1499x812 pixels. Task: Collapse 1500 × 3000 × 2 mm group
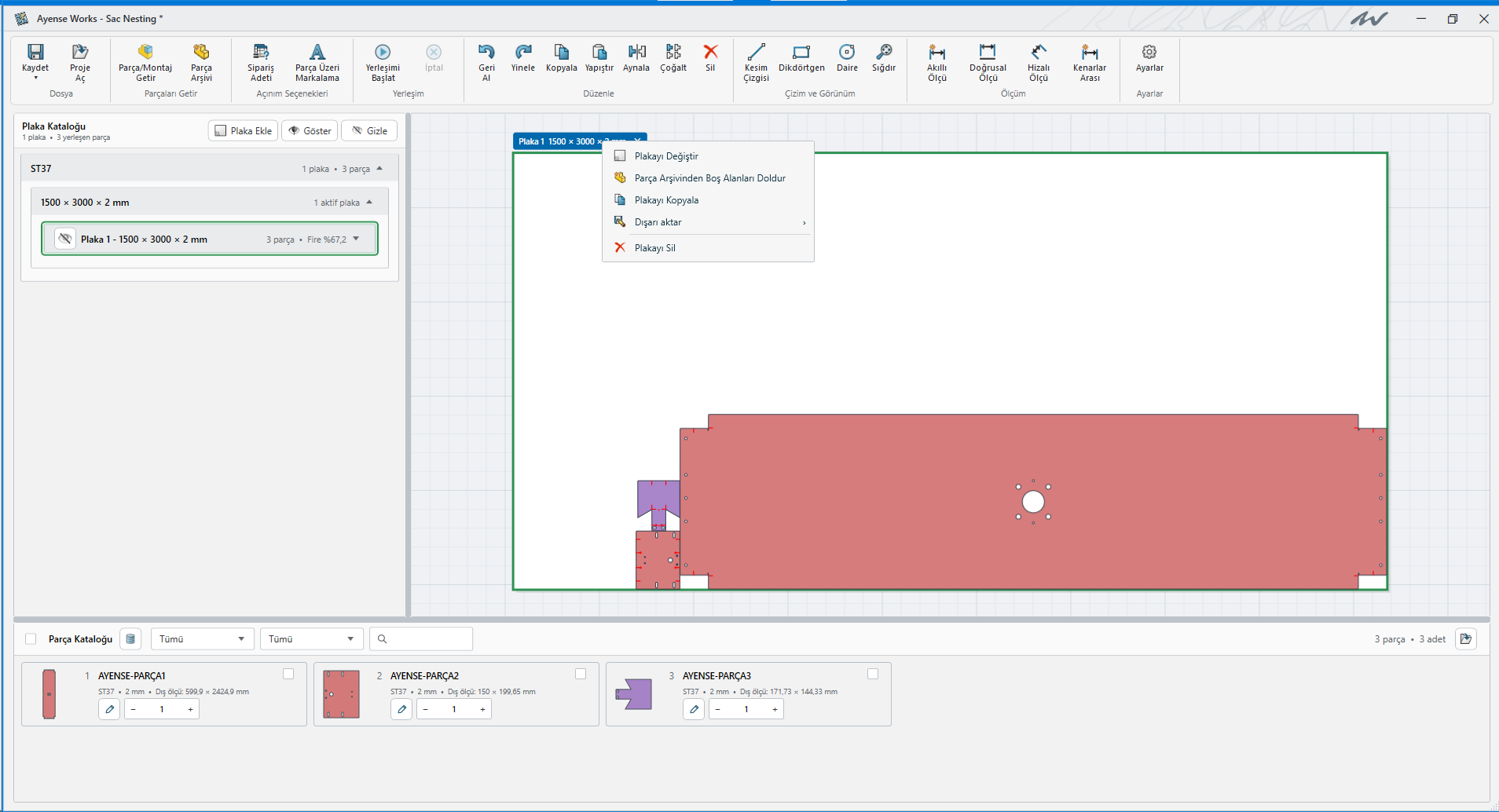[369, 202]
